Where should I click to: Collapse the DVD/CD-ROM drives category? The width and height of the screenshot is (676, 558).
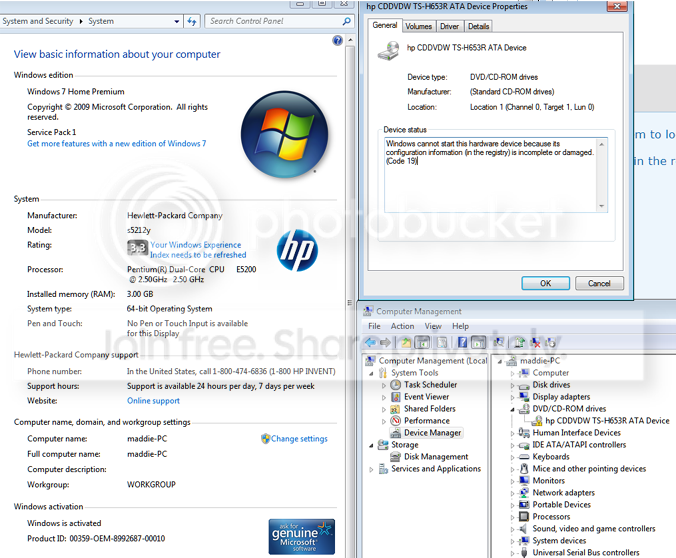tap(513, 409)
